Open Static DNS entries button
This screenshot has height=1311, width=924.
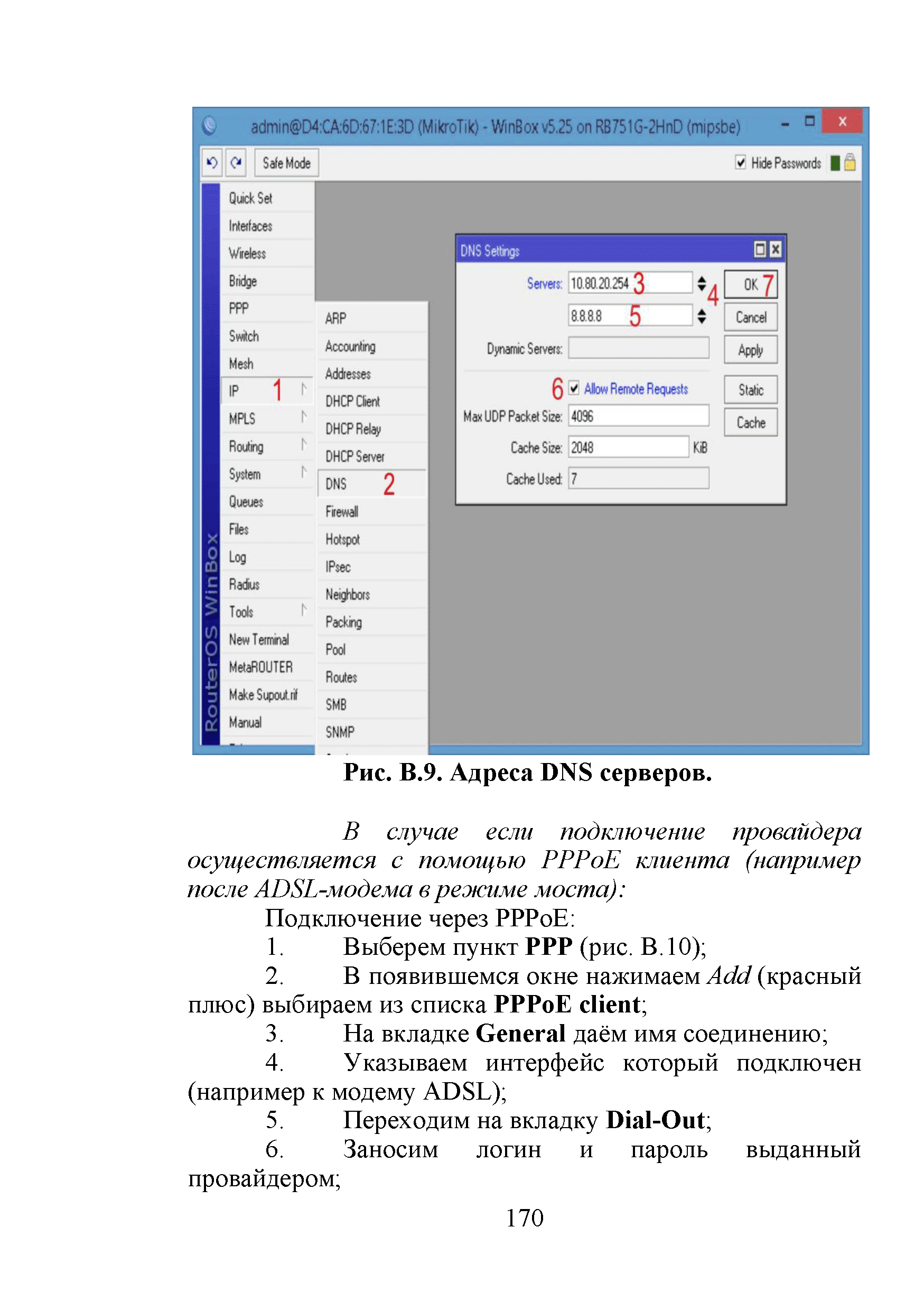coord(751,390)
